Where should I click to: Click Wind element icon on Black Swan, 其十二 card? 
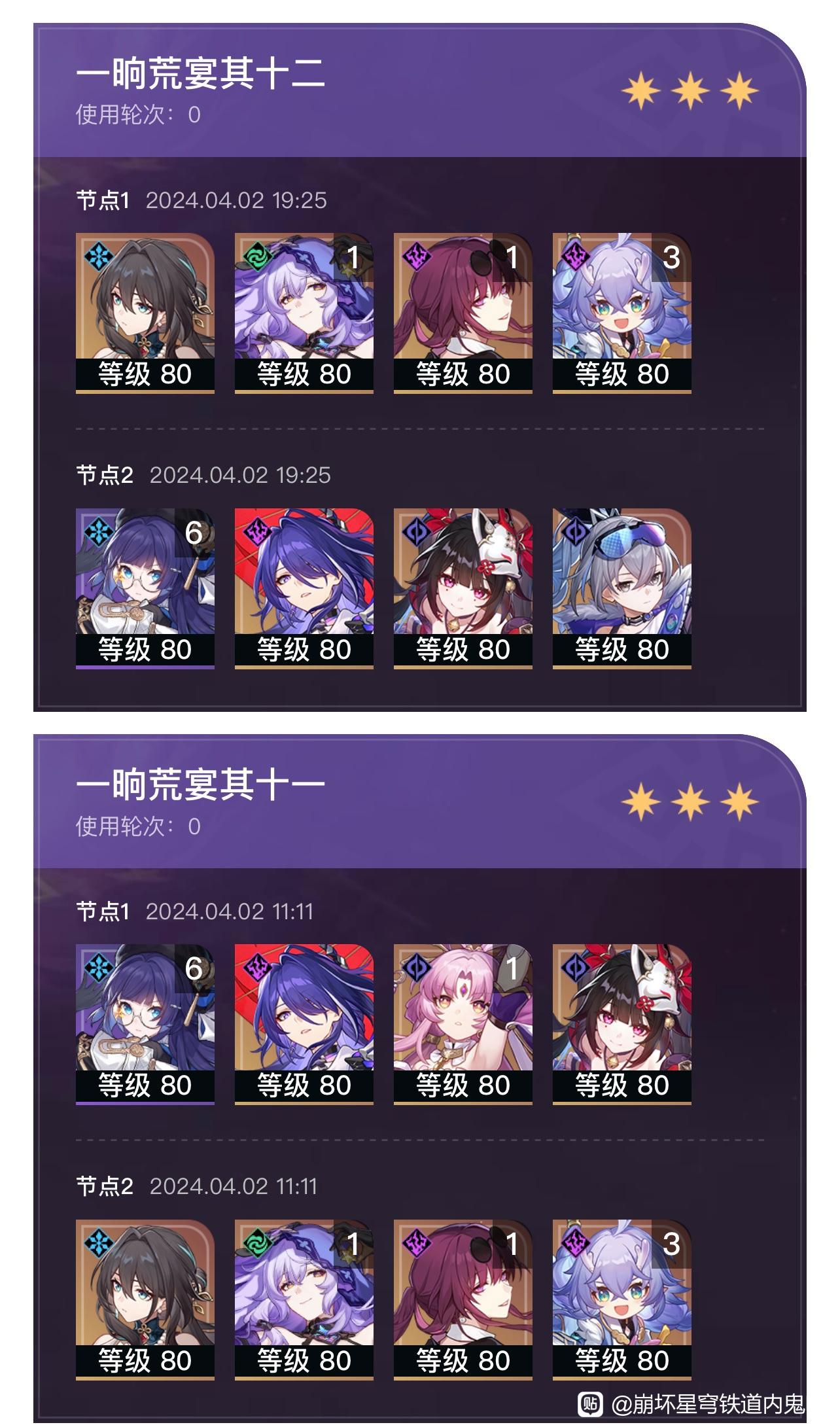pyautogui.click(x=257, y=256)
